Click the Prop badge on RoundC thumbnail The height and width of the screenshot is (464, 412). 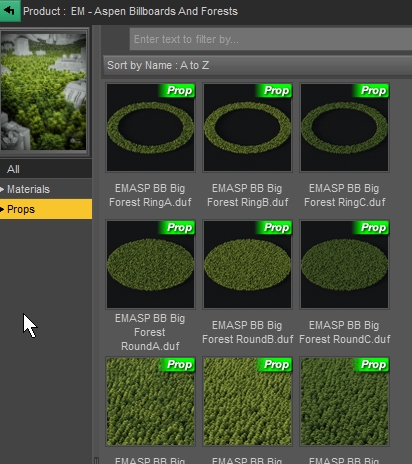[371, 228]
